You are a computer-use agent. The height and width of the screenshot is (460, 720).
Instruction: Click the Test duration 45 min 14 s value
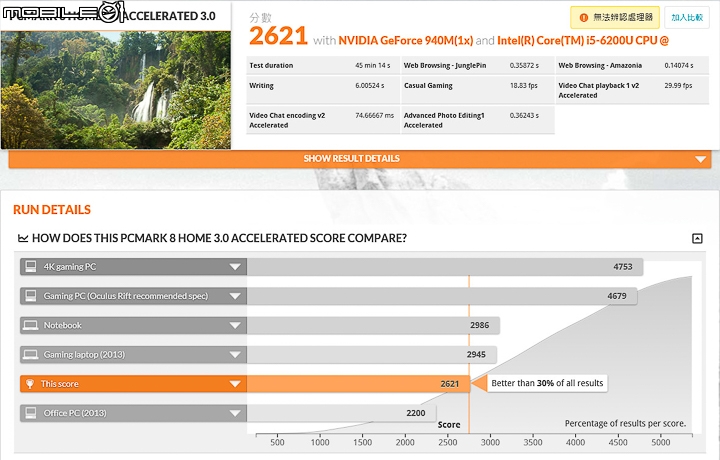click(x=372, y=65)
